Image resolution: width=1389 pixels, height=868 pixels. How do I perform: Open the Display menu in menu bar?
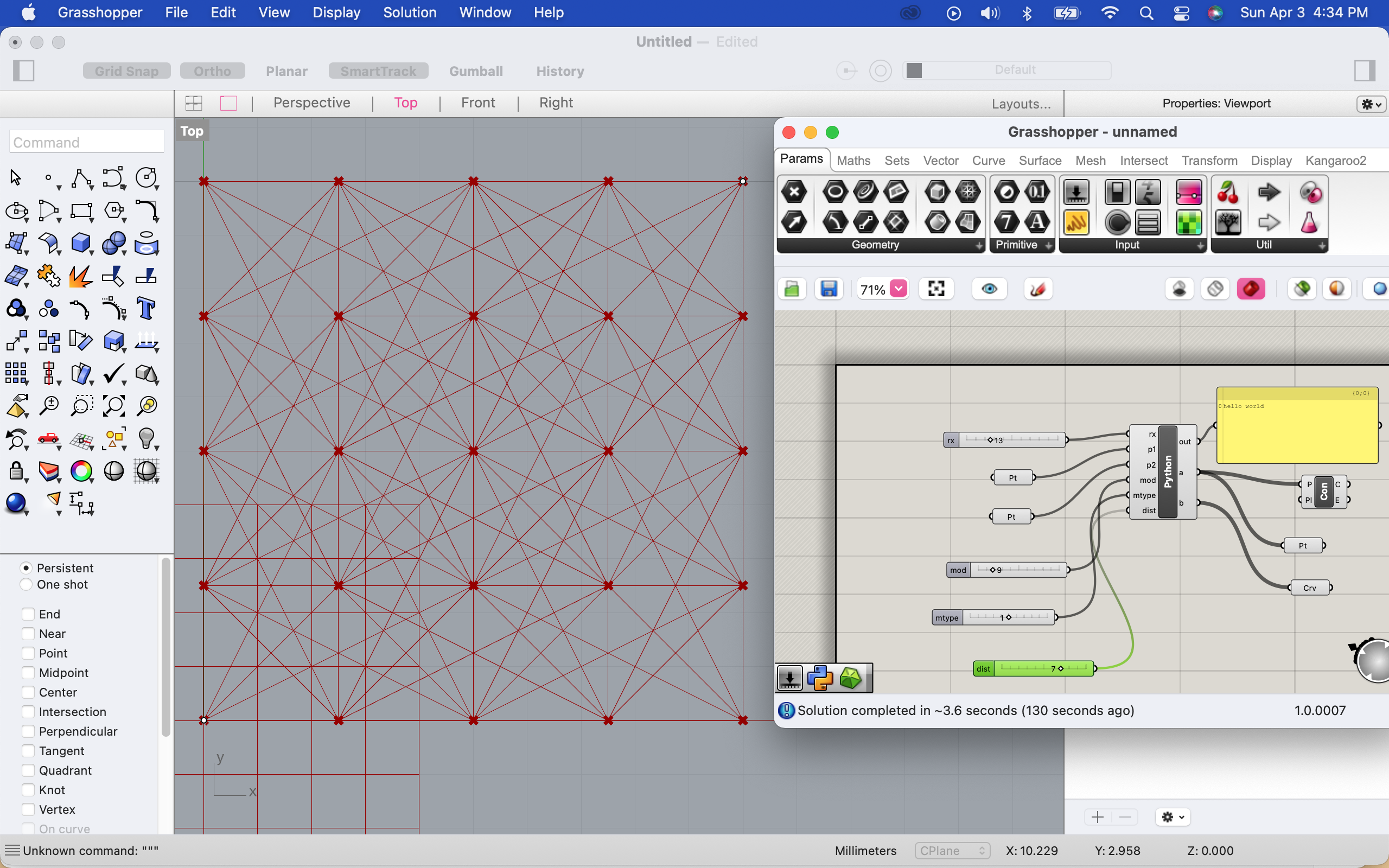coord(336,12)
